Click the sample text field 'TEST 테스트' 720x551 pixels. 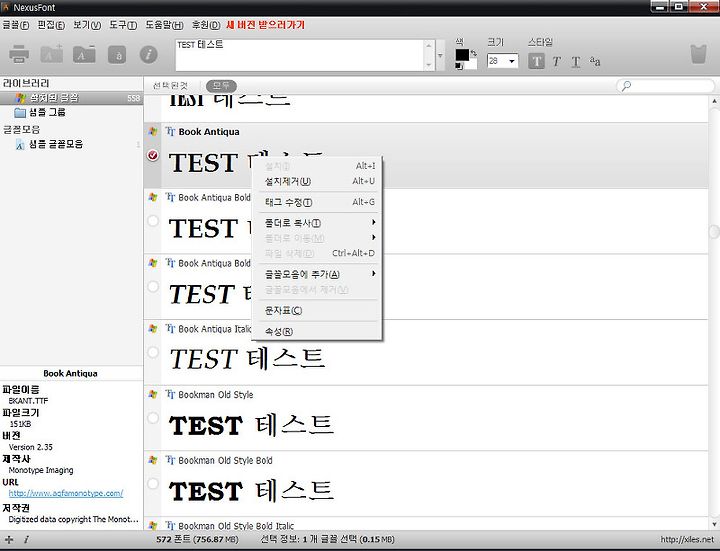[300, 55]
